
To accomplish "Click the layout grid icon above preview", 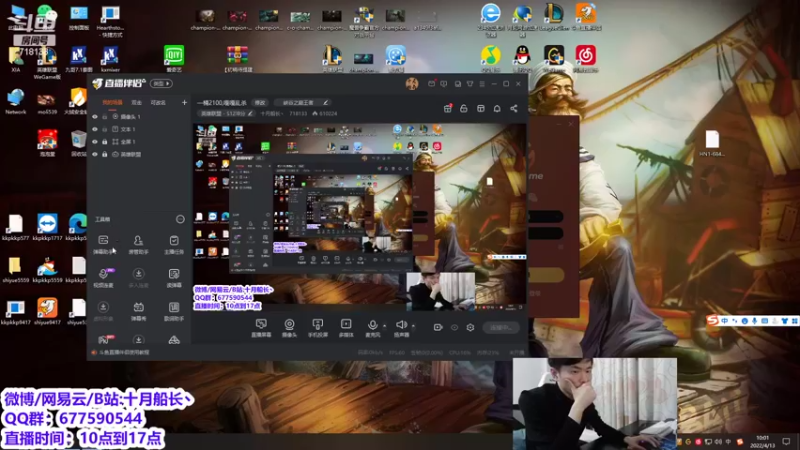I will pyautogui.click(x=481, y=108).
